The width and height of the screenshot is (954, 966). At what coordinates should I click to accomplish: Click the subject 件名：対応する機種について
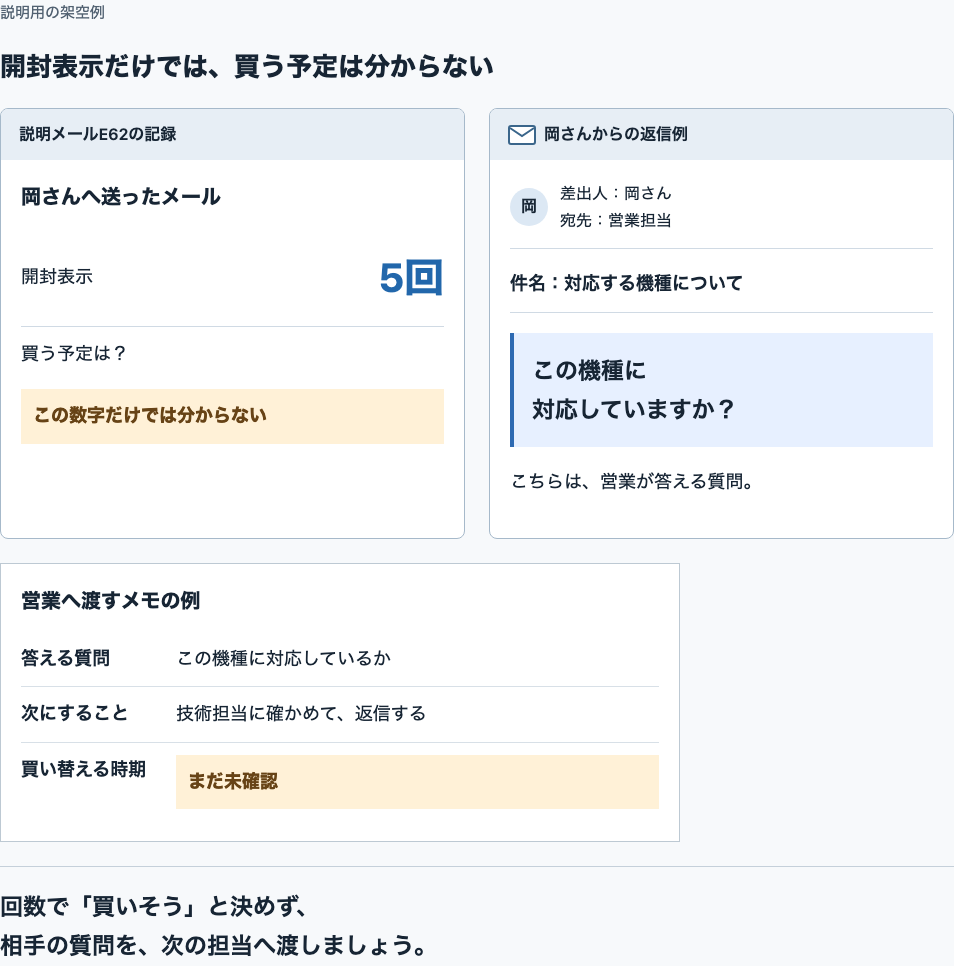click(626, 283)
